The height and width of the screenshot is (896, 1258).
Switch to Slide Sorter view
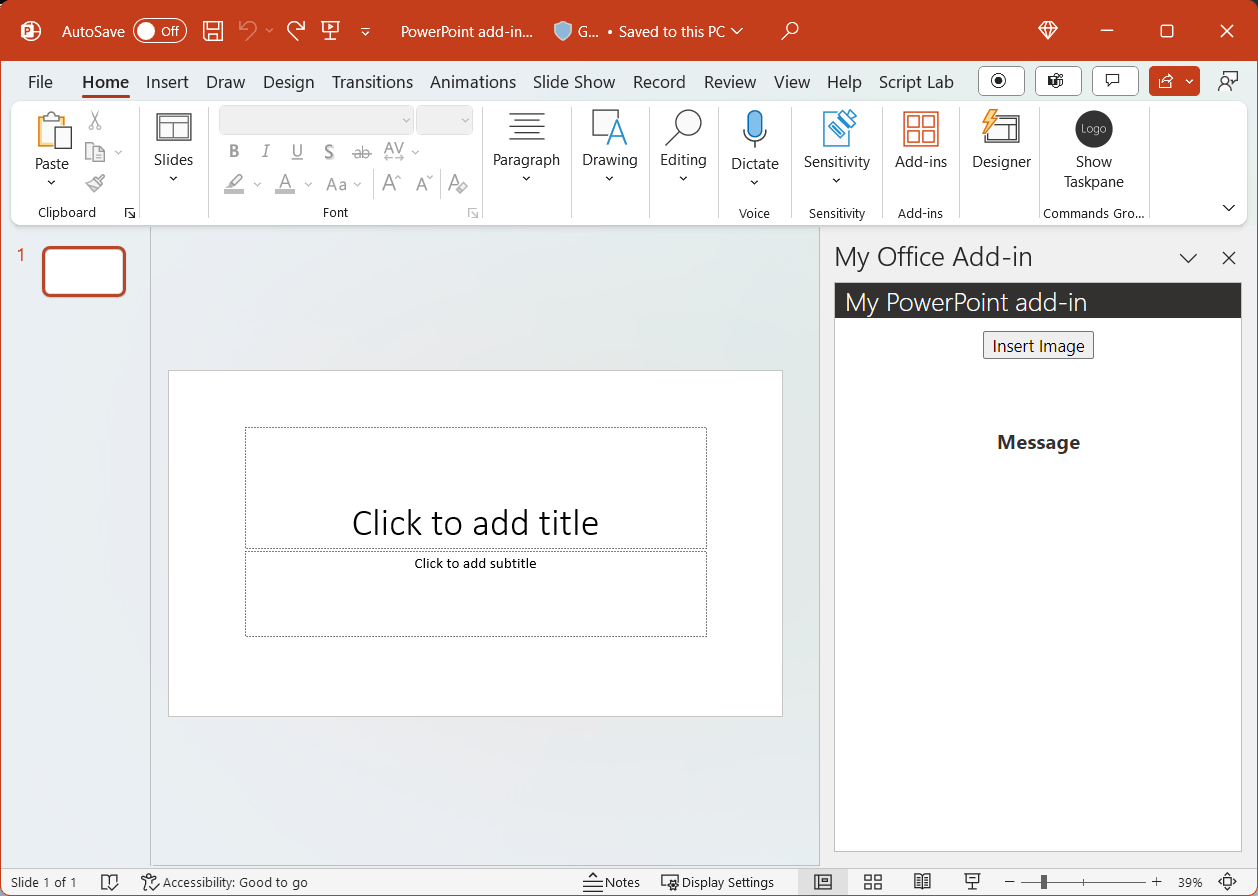point(872,882)
